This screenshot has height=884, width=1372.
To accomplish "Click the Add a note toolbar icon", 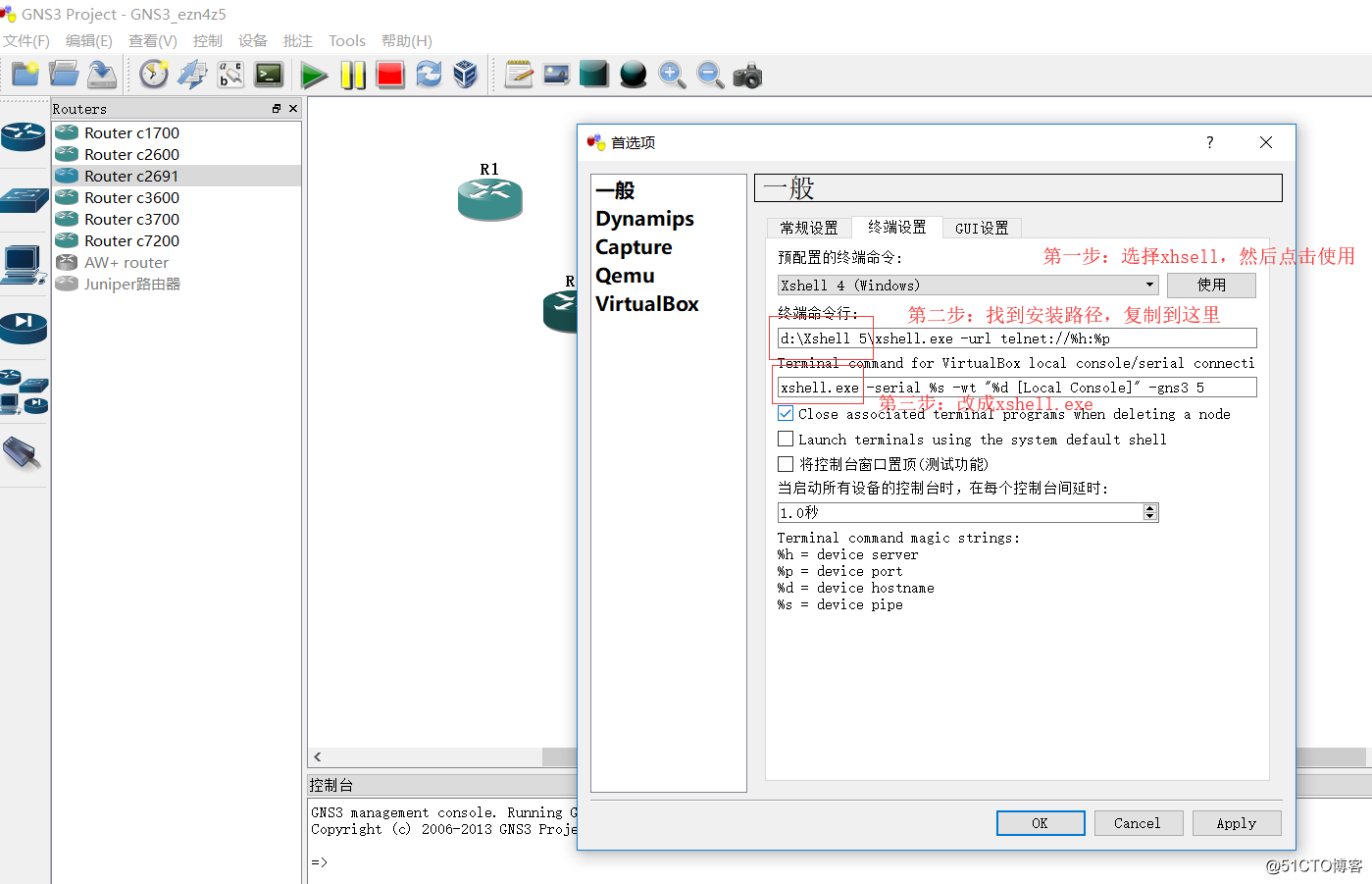I will coord(519,75).
